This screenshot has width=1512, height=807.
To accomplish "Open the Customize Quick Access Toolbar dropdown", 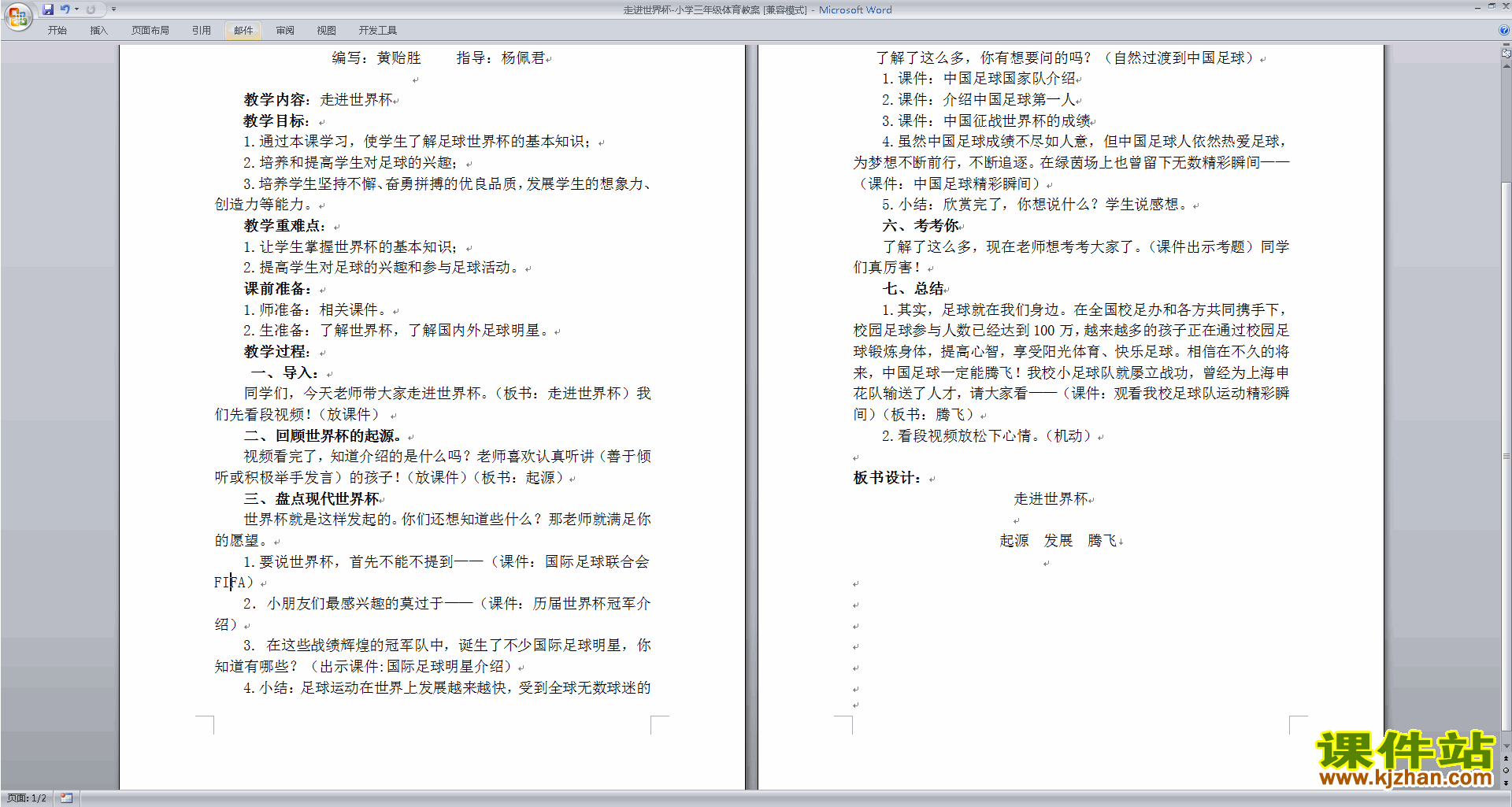I will tap(113, 9).
